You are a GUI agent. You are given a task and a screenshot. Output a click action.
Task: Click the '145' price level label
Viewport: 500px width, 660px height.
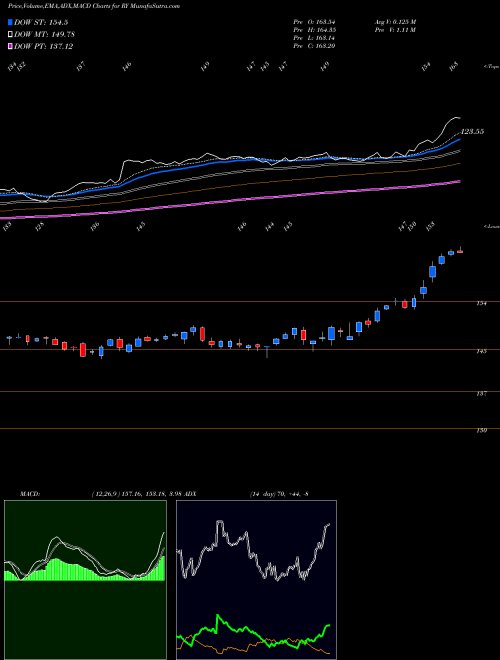tap(482, 351)
